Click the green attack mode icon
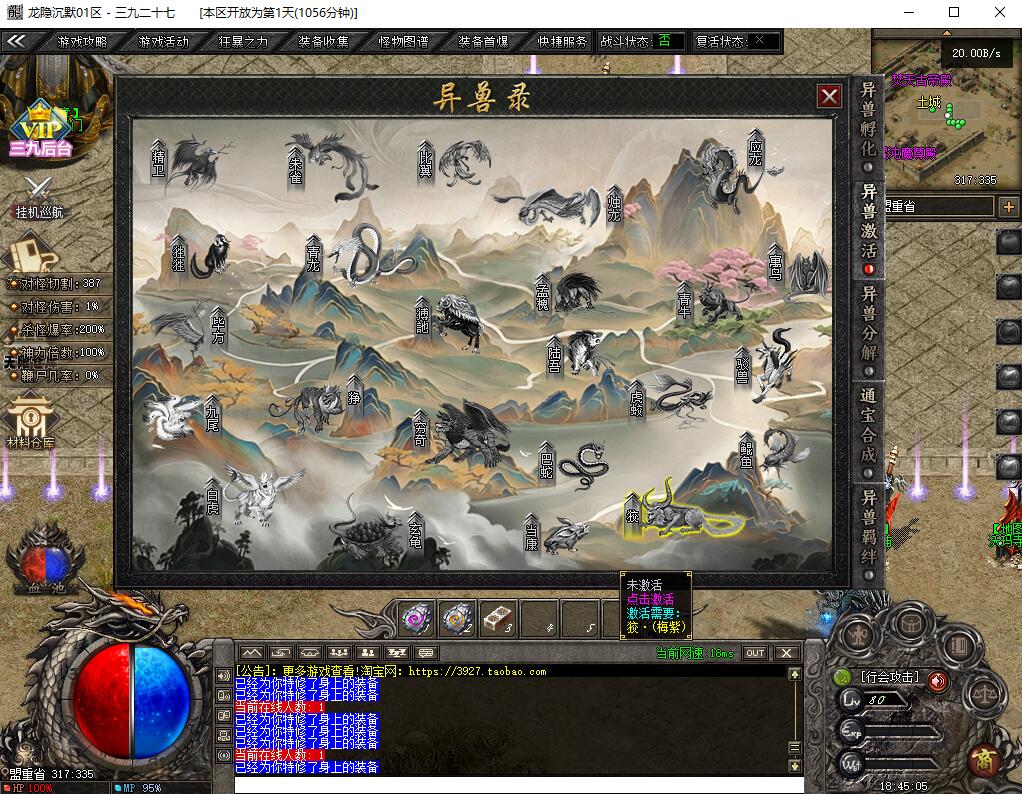This screenshot has height=794, width=1022. click(x=843, y=677)
